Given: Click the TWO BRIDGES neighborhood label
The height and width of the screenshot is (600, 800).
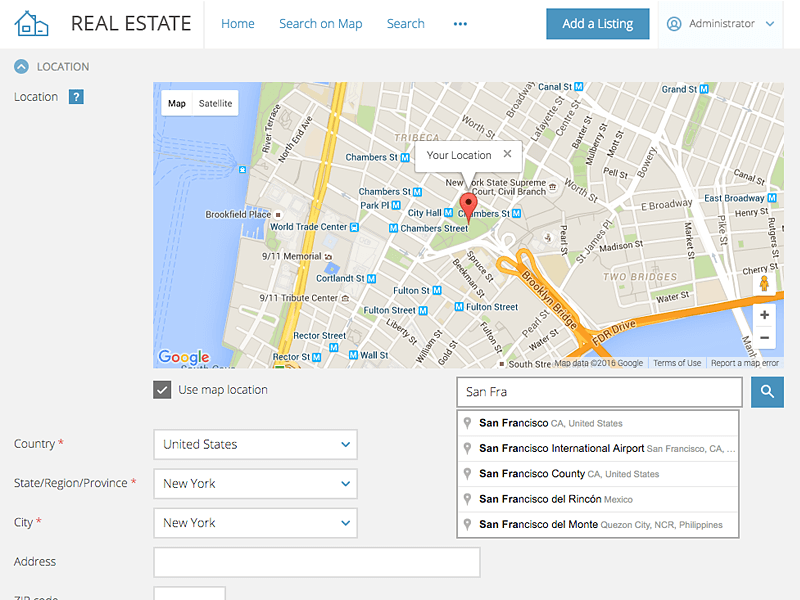Looking at the screenshot, I should [640, 277].
